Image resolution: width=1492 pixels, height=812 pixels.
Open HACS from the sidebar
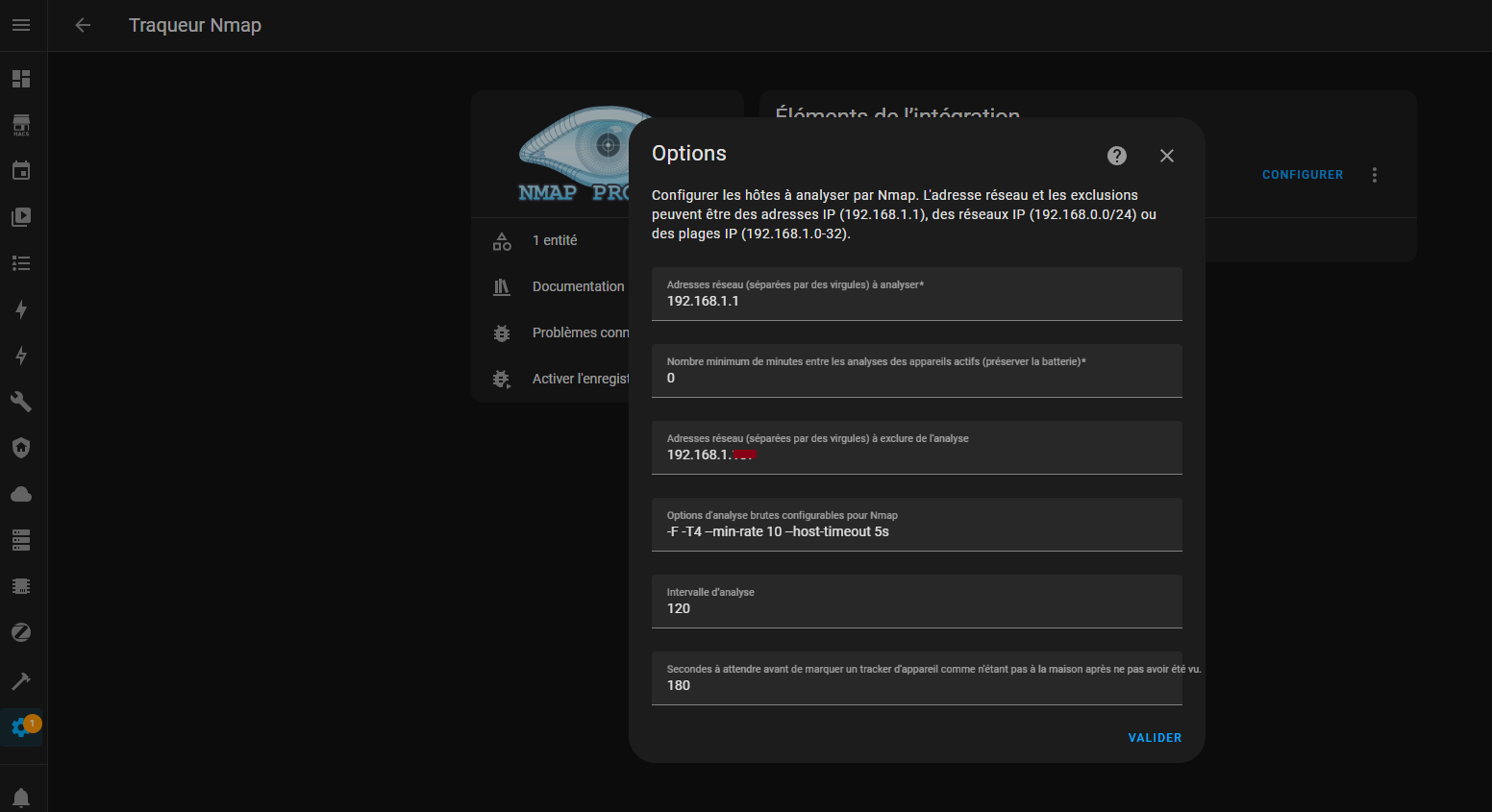[x=20, y=124]
